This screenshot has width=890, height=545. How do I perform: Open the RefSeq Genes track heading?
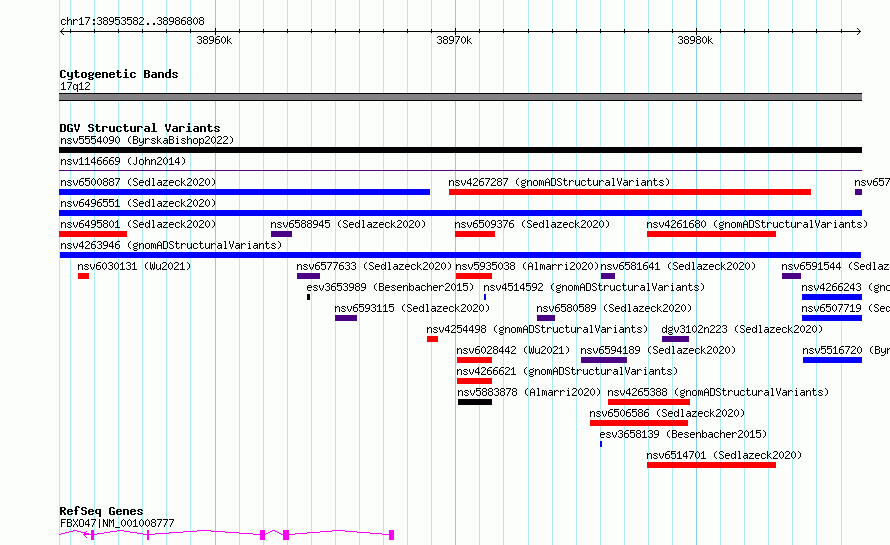click(x=101, y=511)
